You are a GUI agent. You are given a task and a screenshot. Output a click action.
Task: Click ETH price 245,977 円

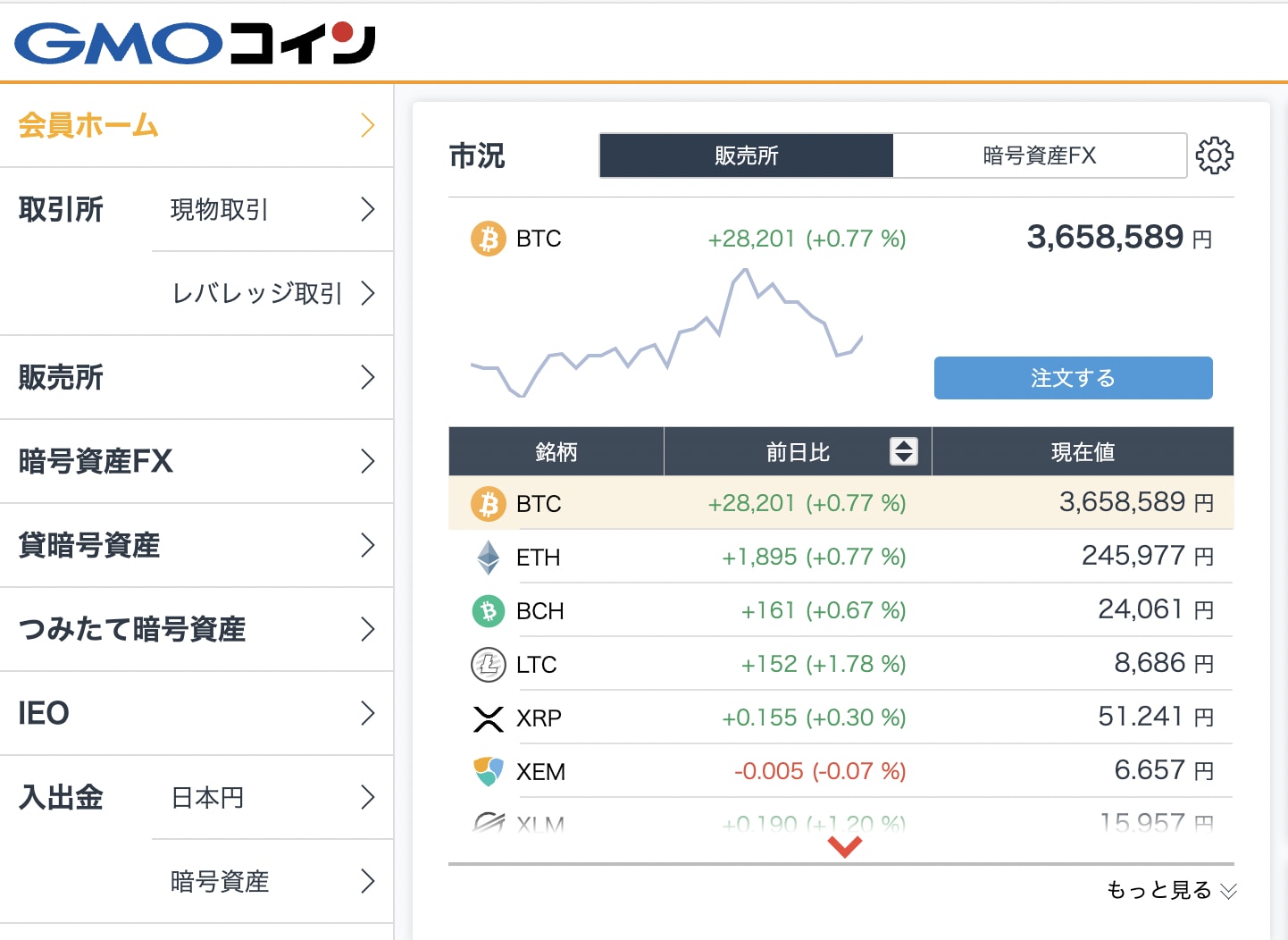pyautogui.click(x=1148, y=556)
